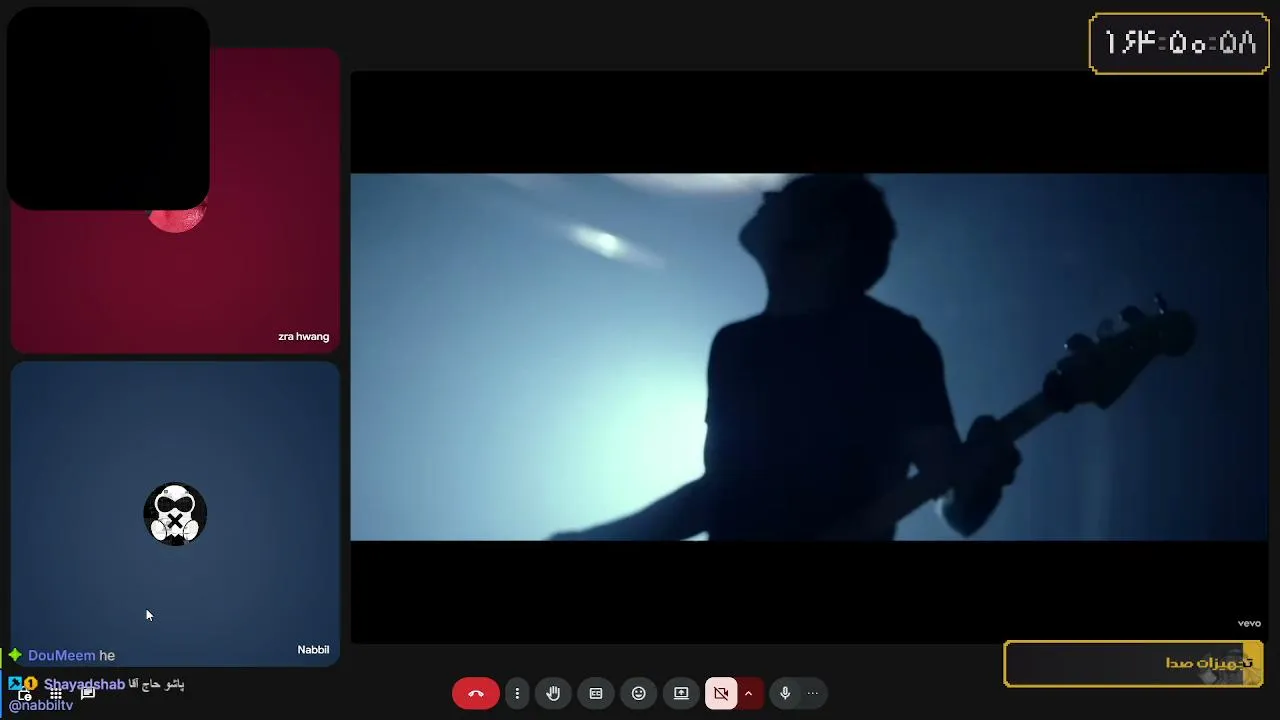This screenshot has height=720, width=1280.
Task: Open the activities grid icon at bottom left
Action: 56,694
